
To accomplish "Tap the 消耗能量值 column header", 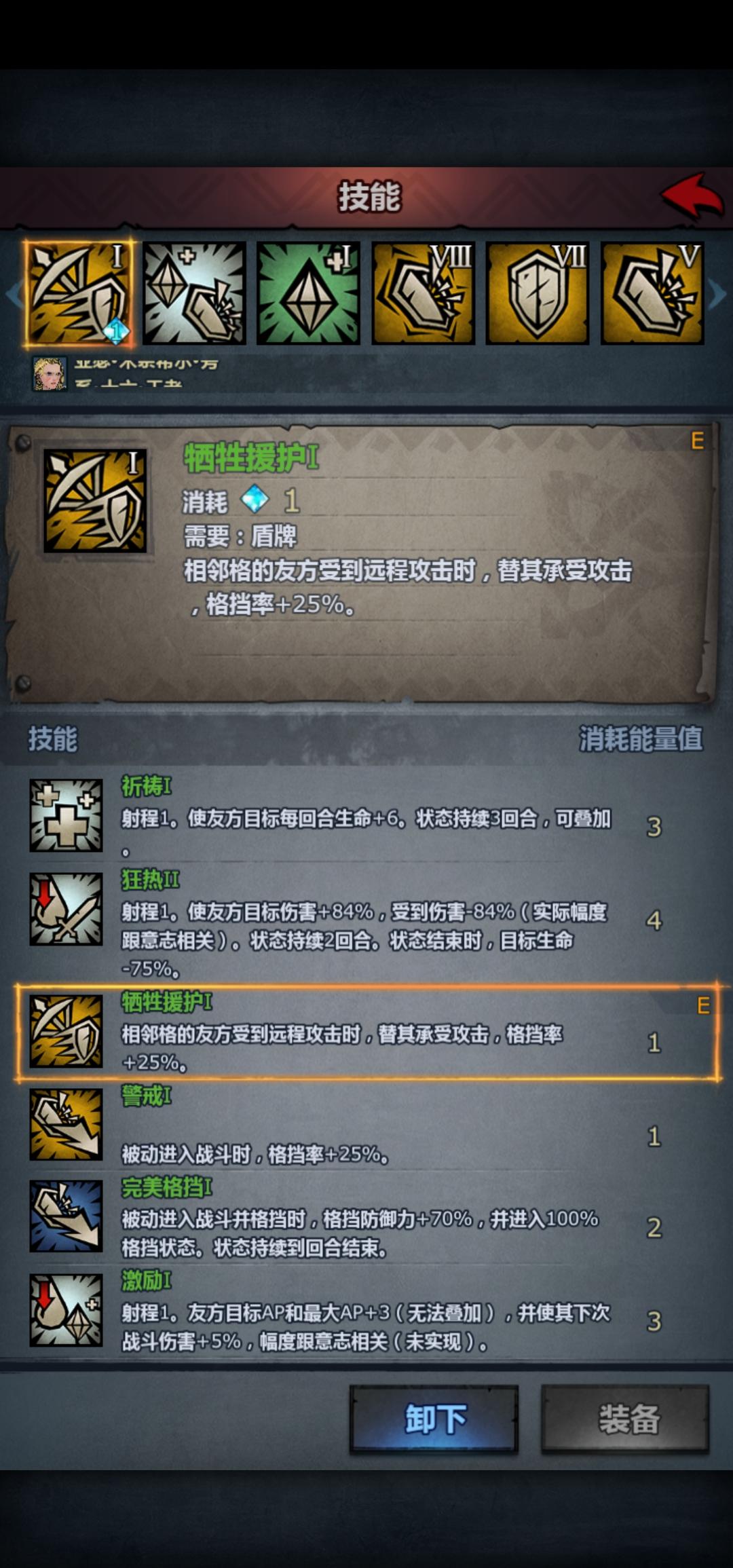I will (641, 739).
